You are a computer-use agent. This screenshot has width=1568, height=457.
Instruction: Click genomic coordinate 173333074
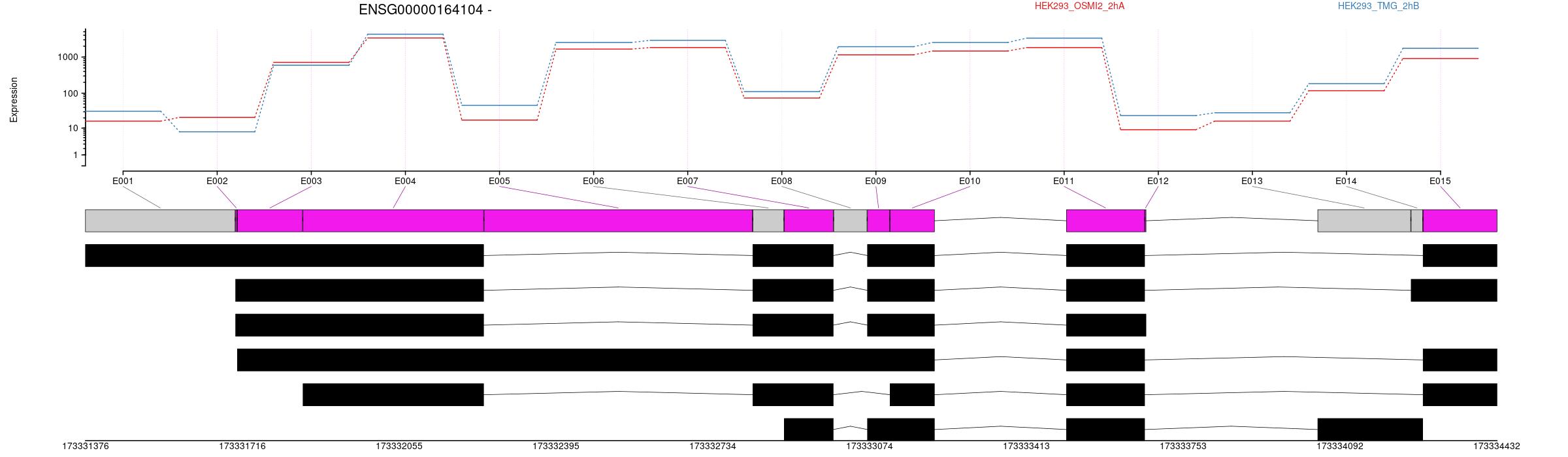click(x=870, y=447)
